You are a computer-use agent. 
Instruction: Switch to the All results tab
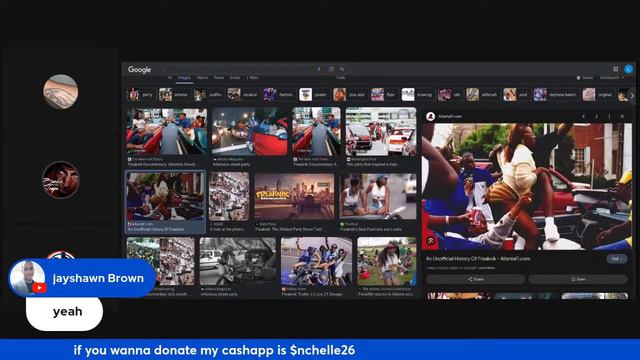(170, 78)
